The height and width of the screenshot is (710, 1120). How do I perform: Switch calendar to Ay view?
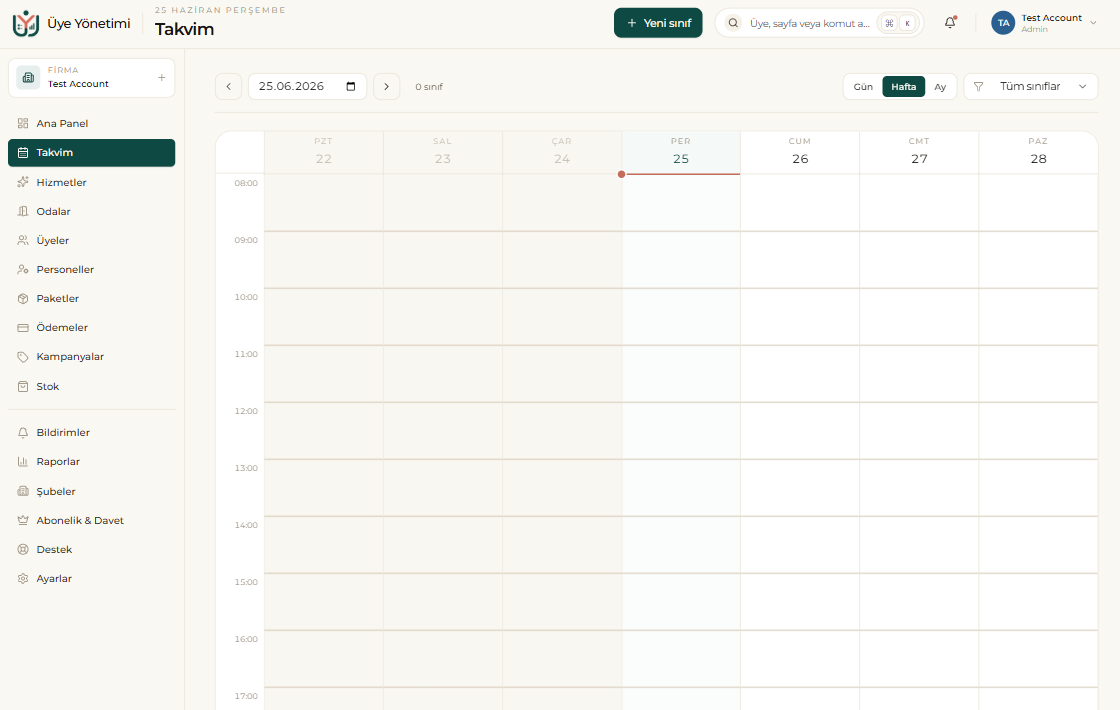tap(940, 86)
